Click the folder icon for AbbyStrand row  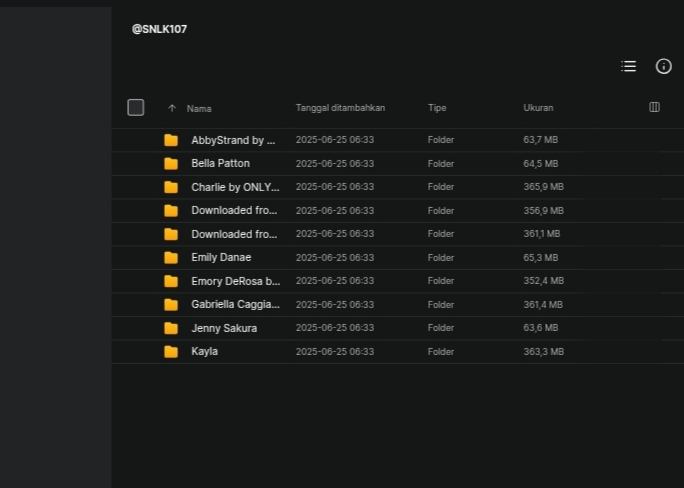[171, 140]
